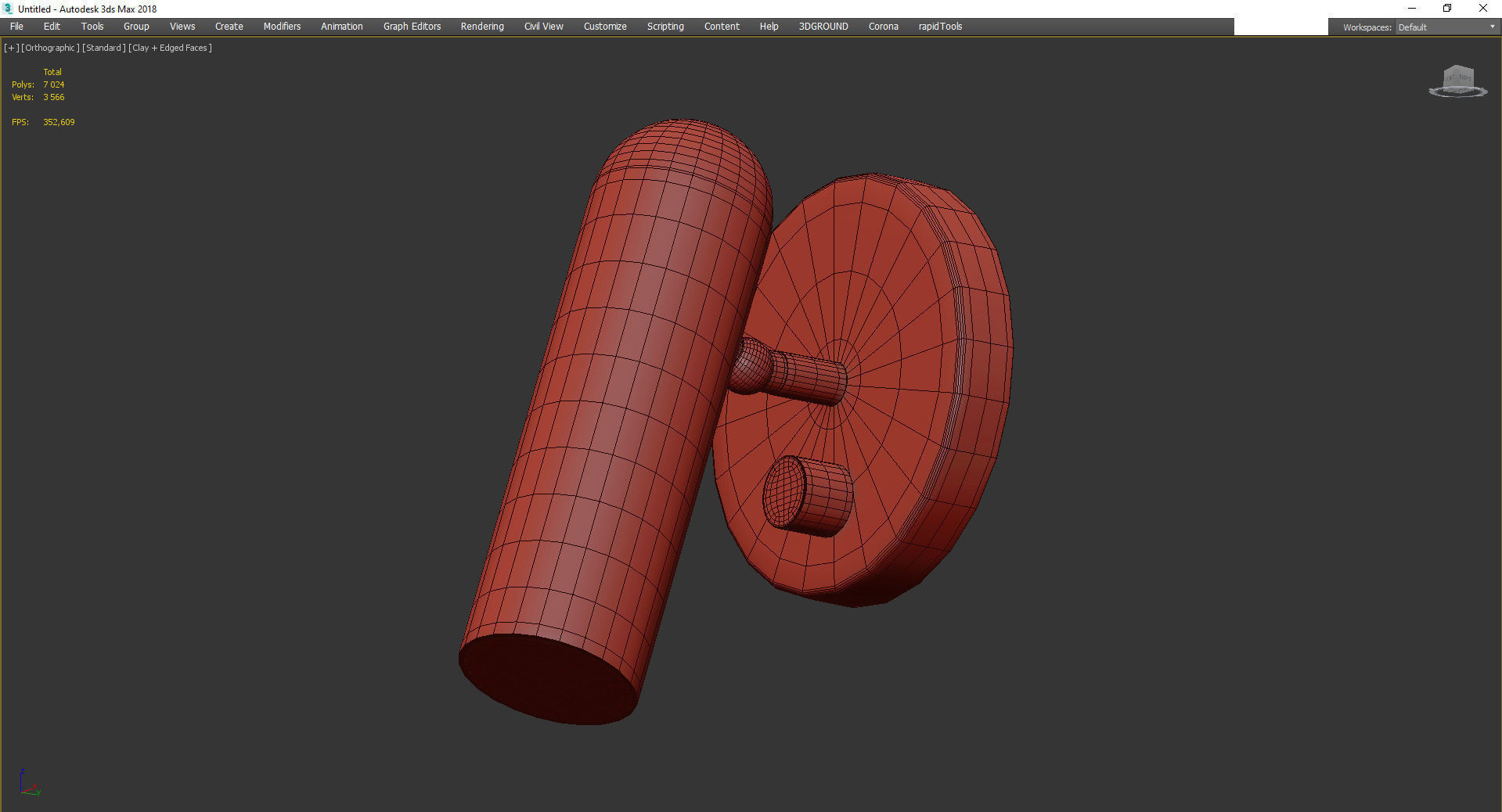Viewport: 1502px width, 812px height.
Task: Open the Modifiers menu
Action: coord(282,27)
